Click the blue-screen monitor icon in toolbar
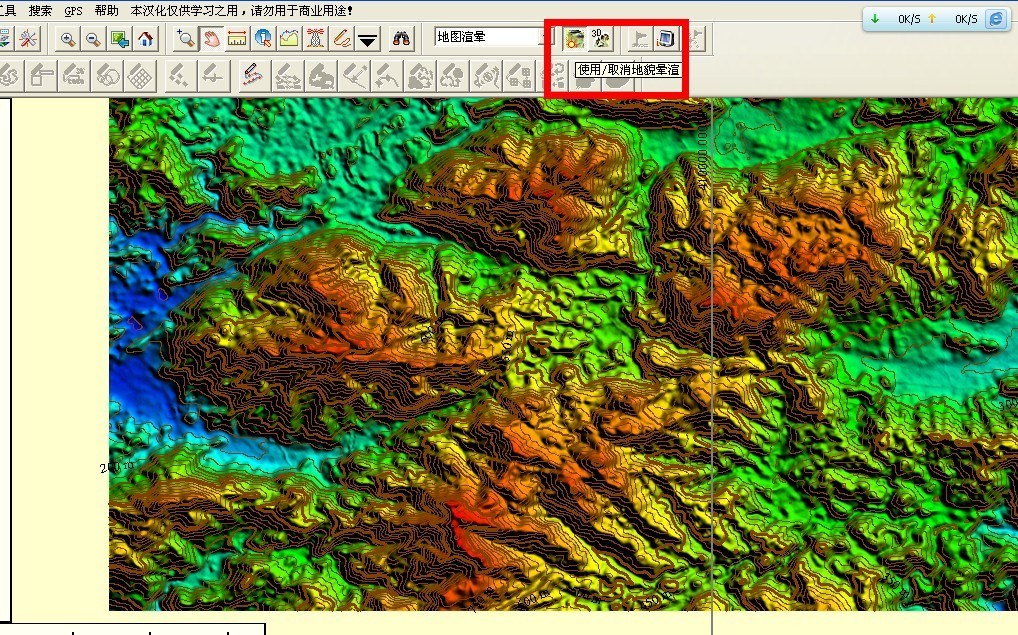The image size is (1018, 635). (666, 39)
